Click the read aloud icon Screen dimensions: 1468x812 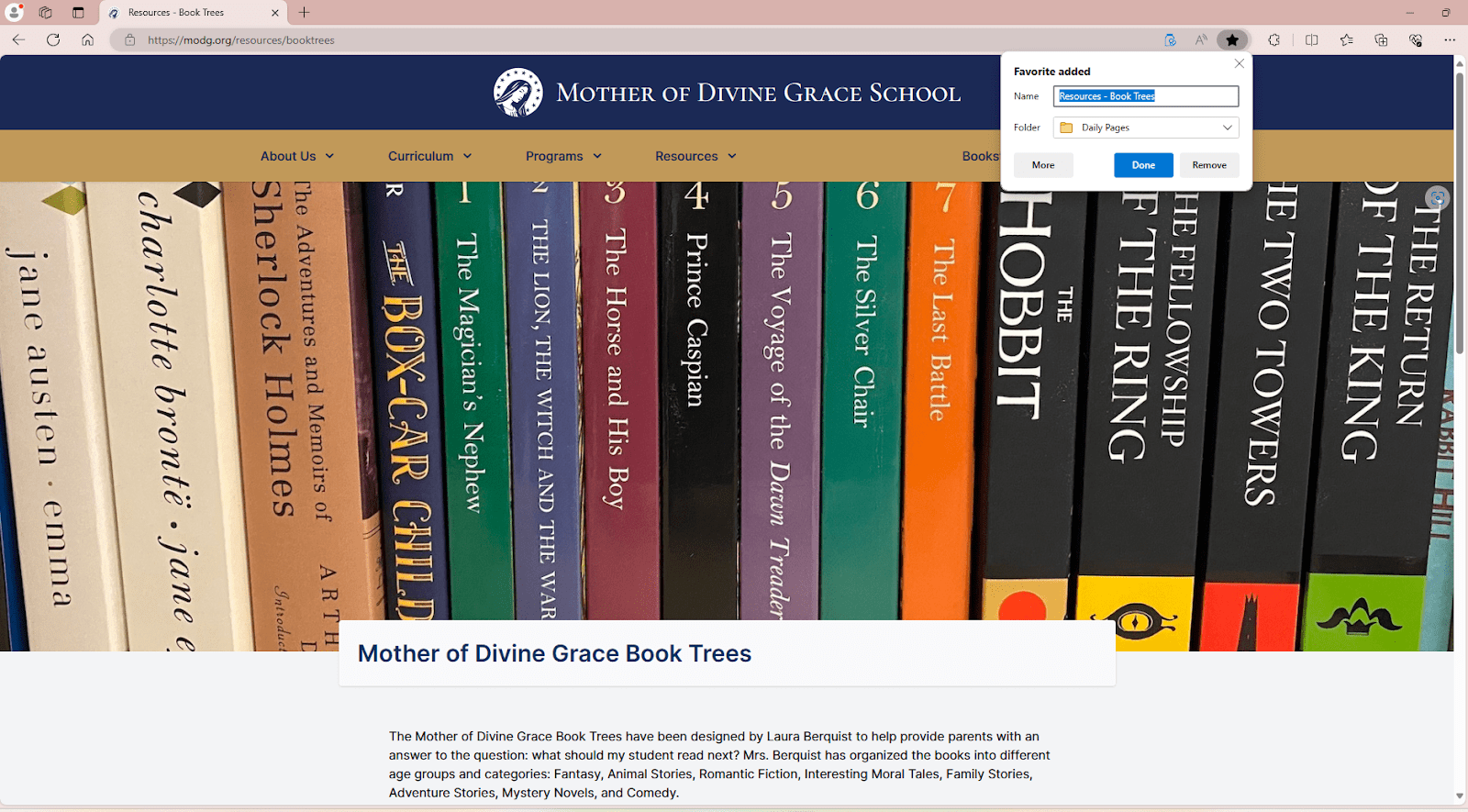tap(1201, 39)
